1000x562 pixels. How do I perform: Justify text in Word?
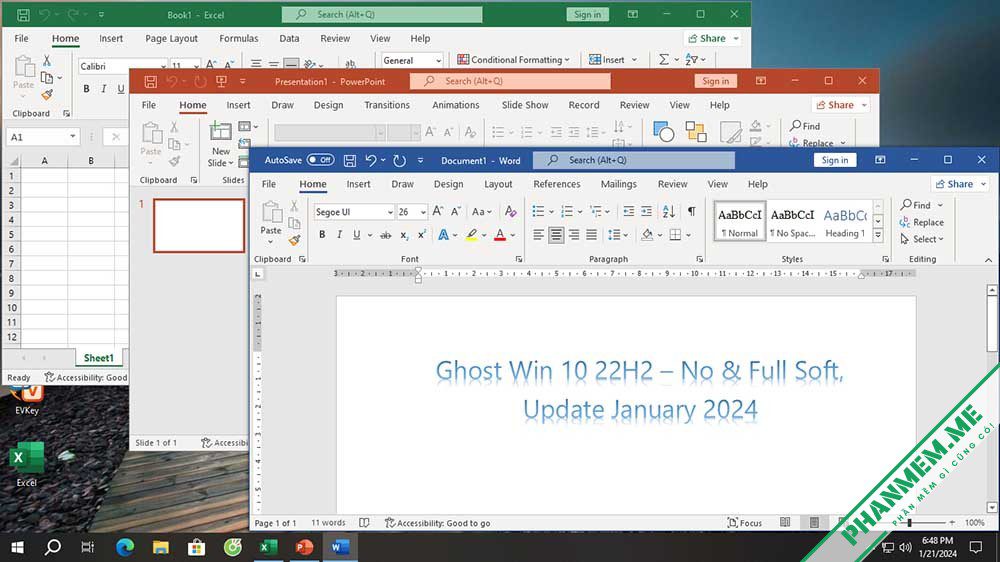tap(591, 235)
